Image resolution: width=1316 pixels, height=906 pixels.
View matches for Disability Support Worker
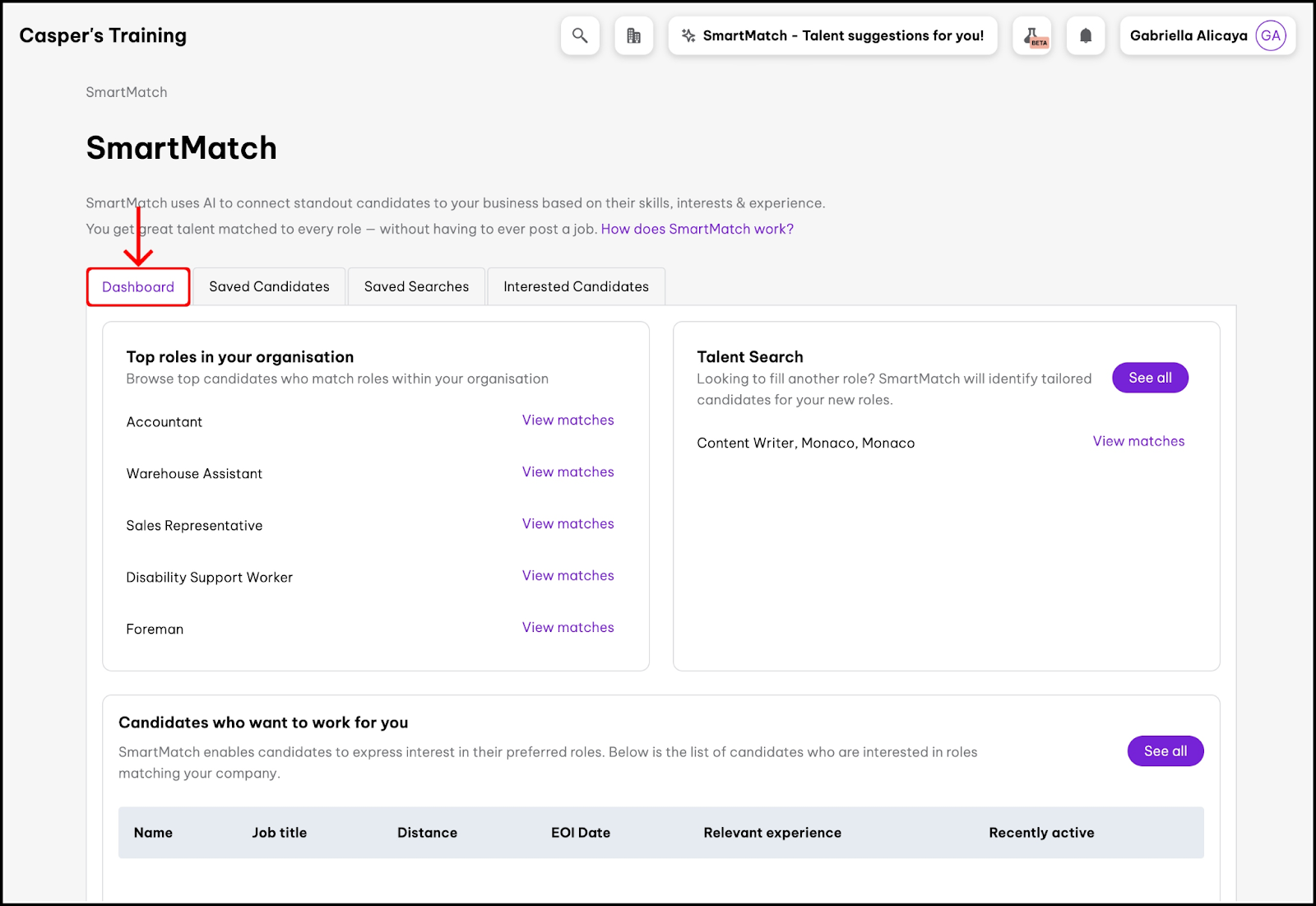click(568, 575)
